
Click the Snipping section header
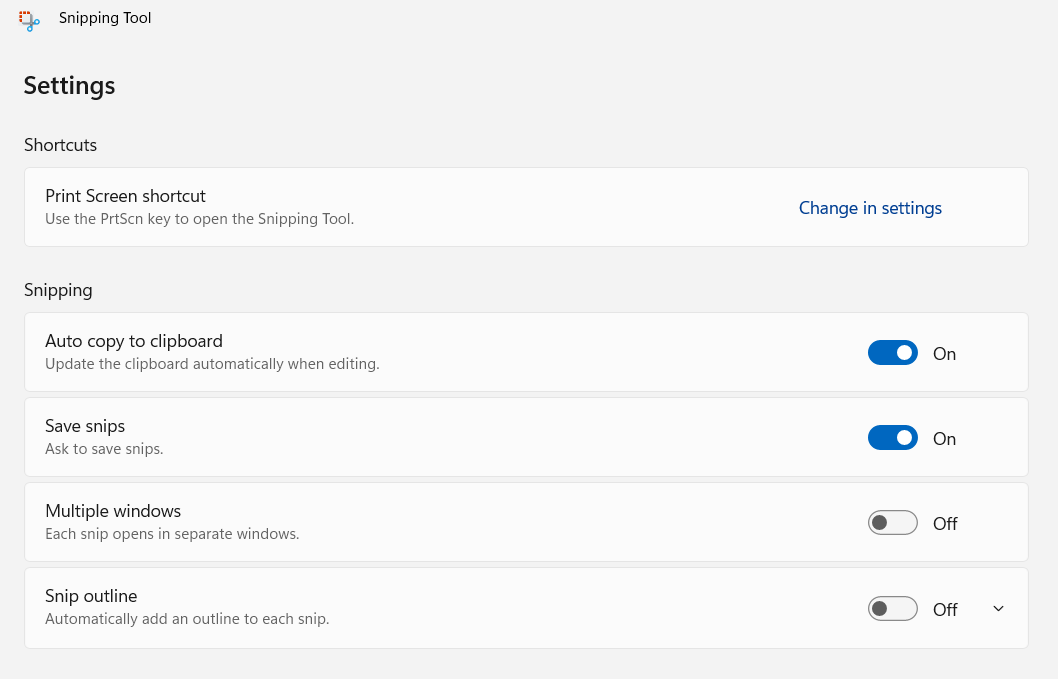(x=58, y=290)
